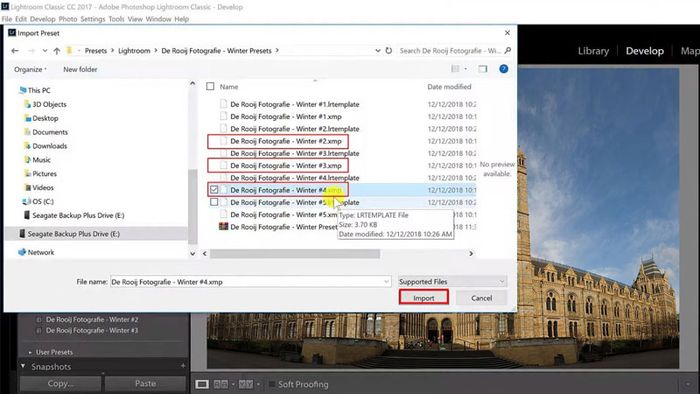Go back with the dialog's back arrow

pyautogui.click(x=15, y=51)
